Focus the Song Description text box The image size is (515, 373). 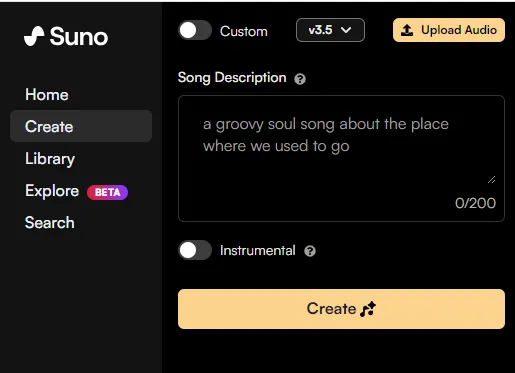tap(341, 158)
